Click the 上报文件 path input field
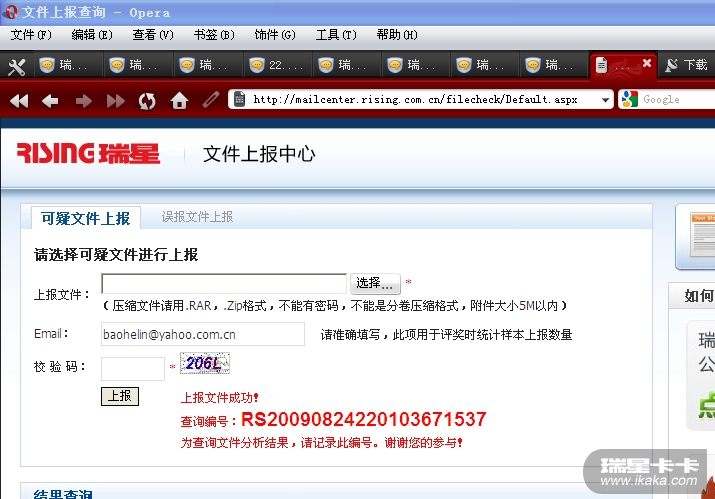 (224, 284)
